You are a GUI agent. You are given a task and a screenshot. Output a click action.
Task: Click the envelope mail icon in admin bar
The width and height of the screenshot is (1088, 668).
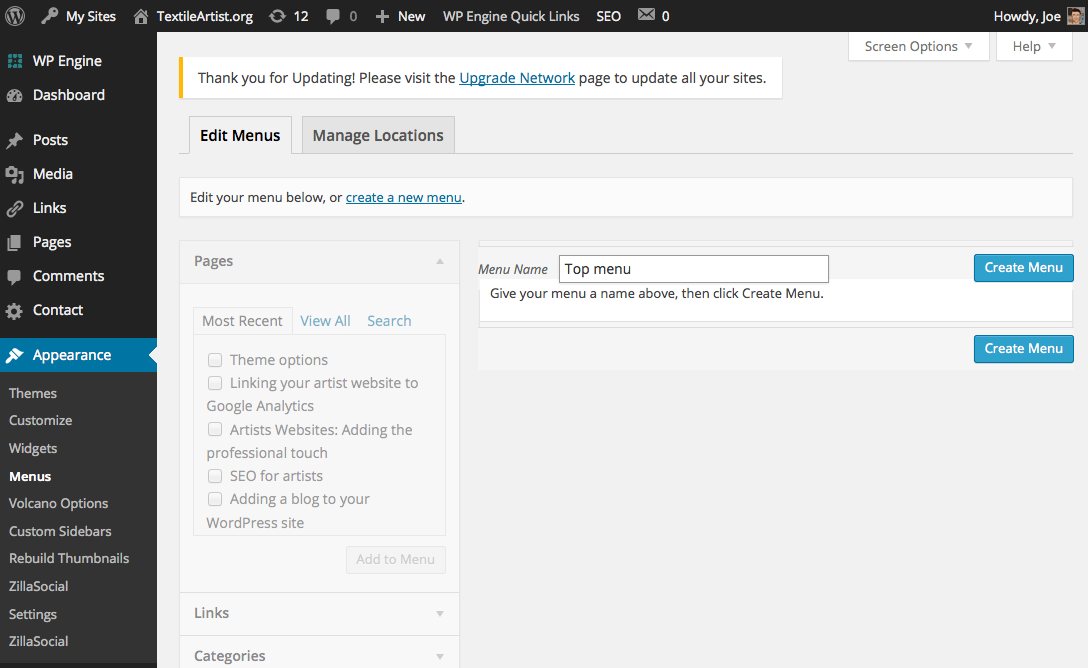646,15
